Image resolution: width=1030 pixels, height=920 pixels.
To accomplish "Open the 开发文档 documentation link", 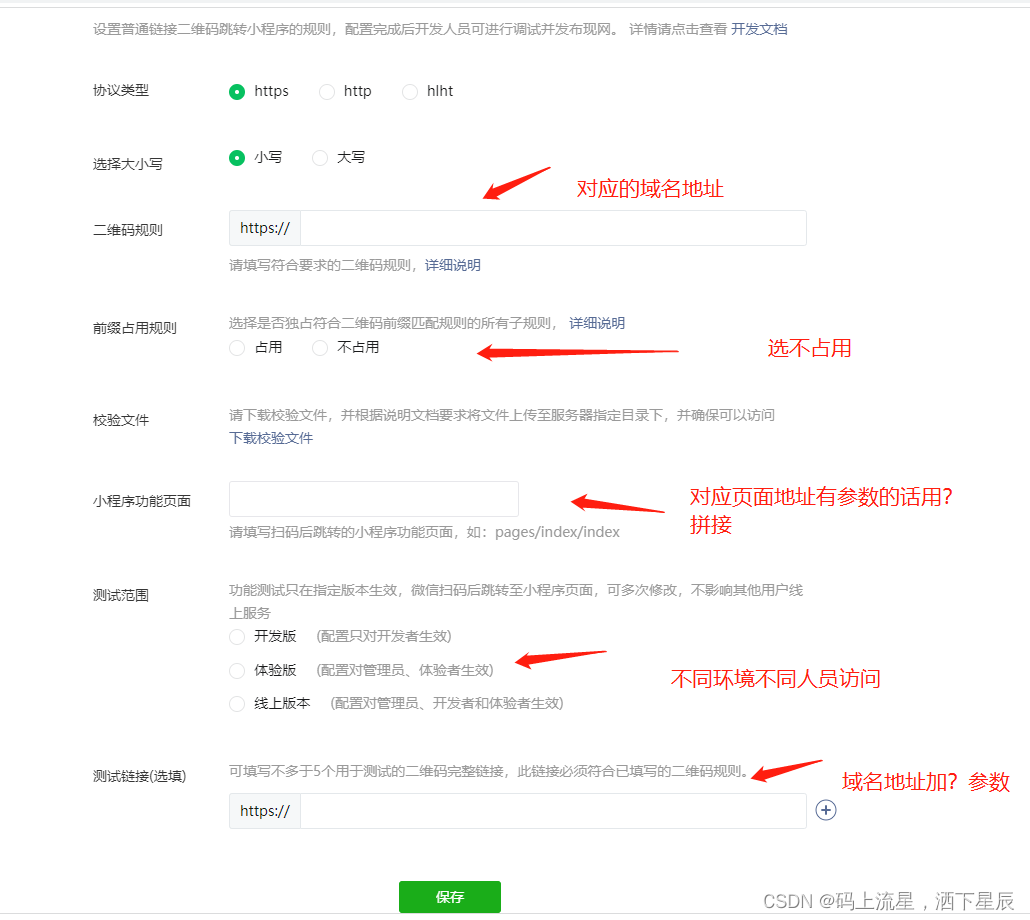I will [x=758, y=29].
